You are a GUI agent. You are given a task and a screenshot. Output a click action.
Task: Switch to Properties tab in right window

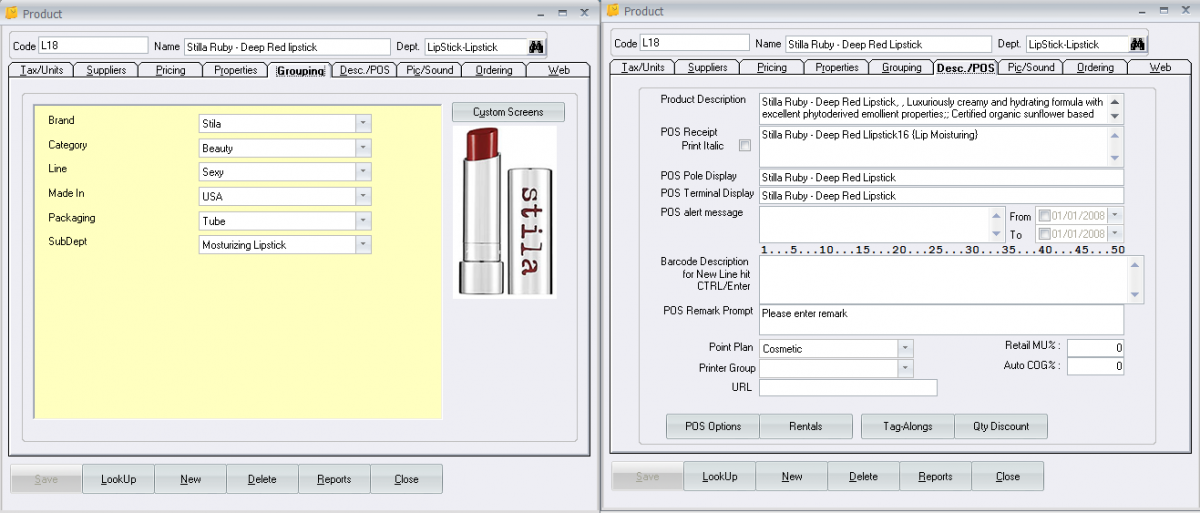pos(837,67)
